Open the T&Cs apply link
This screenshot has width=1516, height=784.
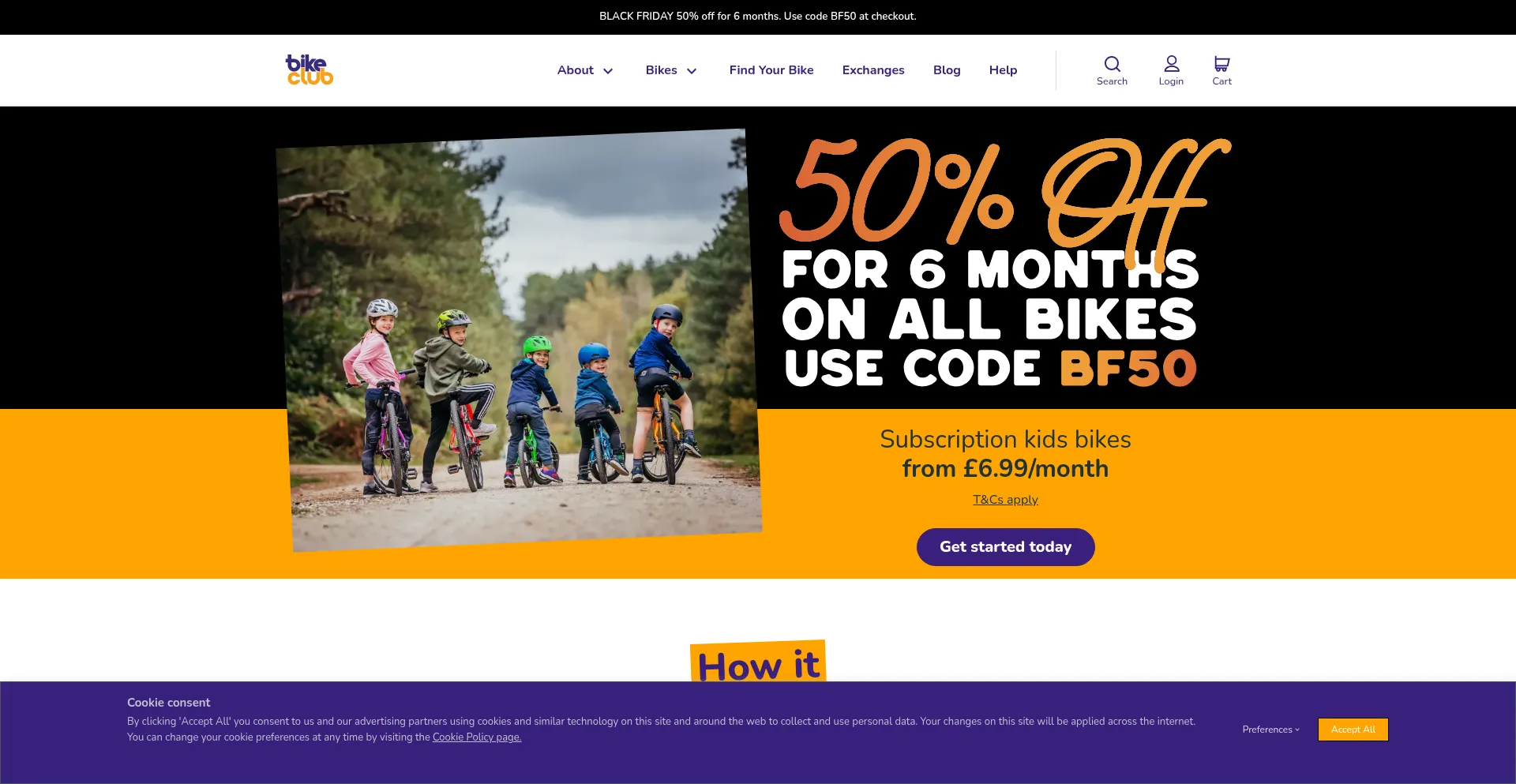coord(1005,500)
